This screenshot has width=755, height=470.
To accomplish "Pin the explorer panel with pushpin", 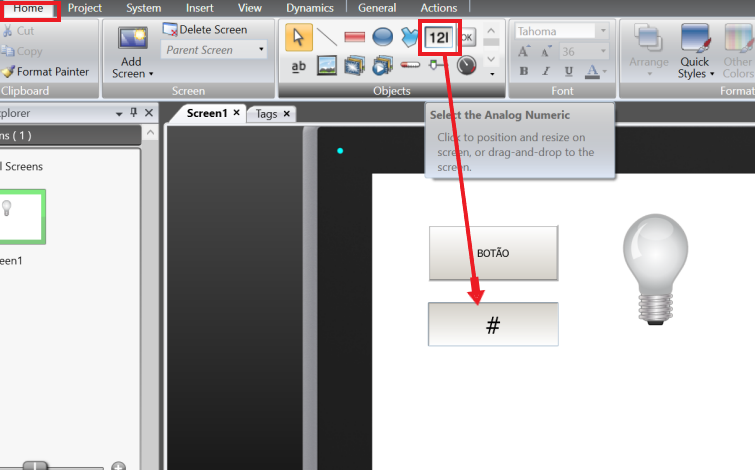I will tap(134, 113).
